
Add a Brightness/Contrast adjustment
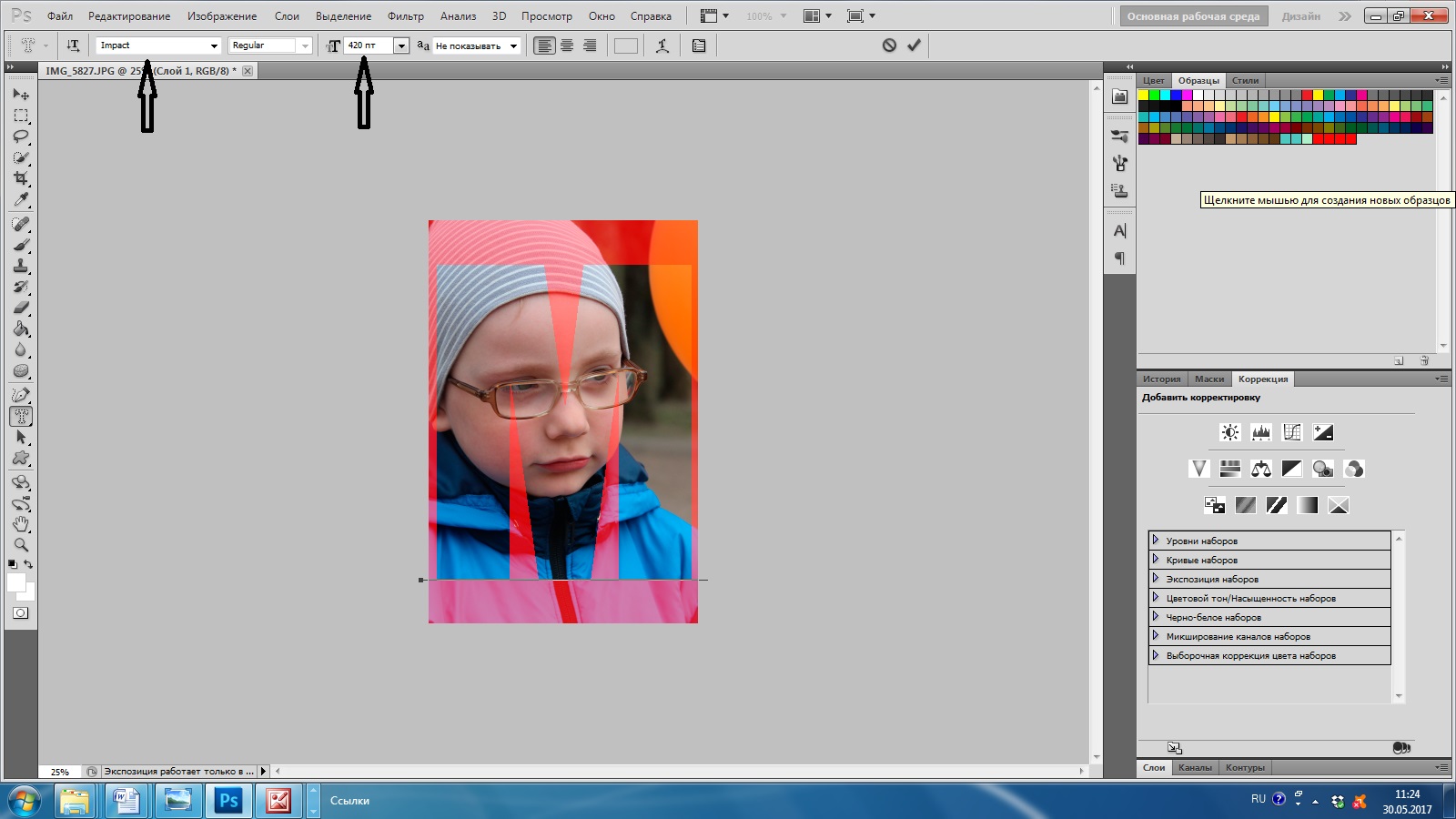pos(1230,432)
